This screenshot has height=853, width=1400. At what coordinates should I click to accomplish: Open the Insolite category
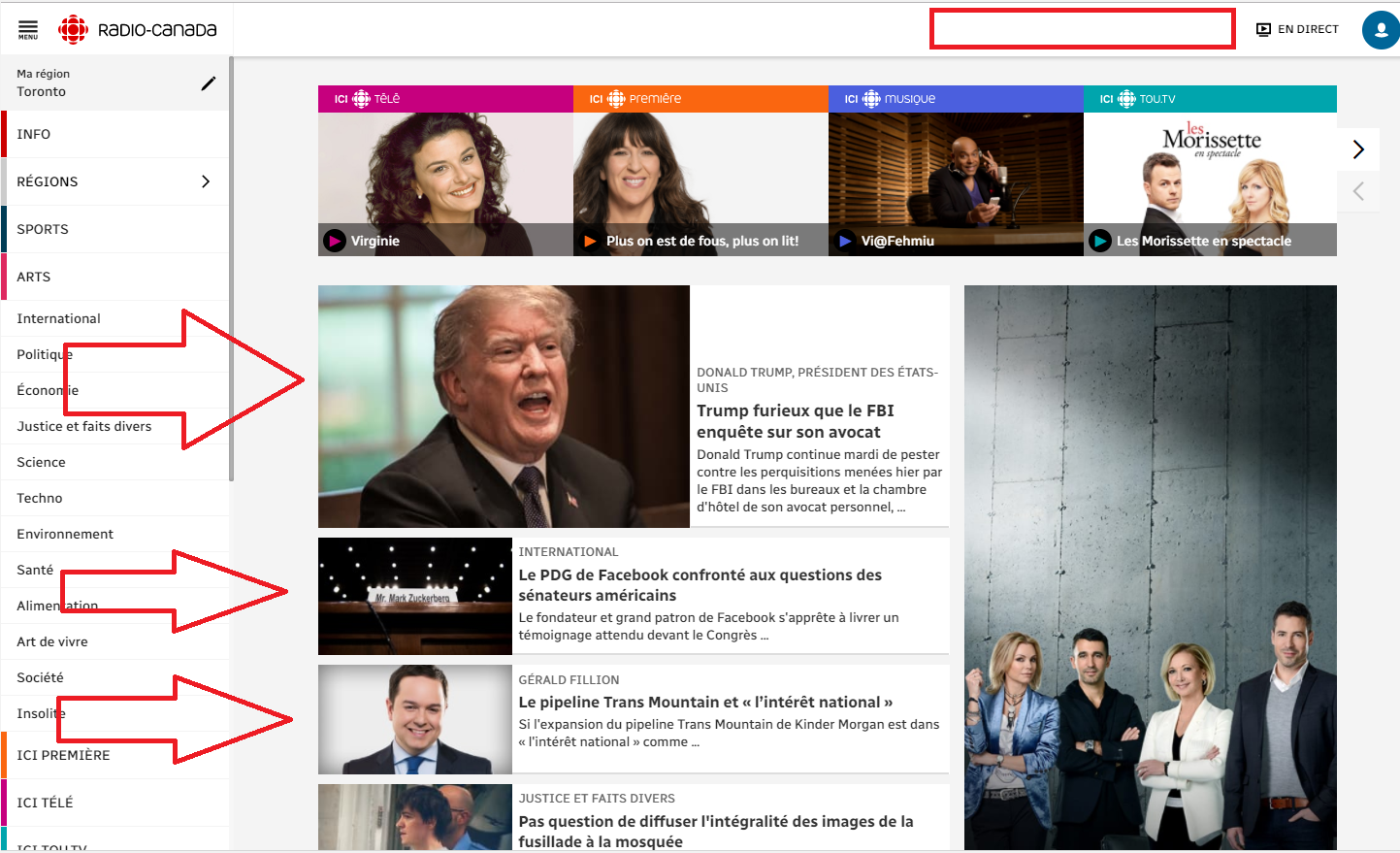41,713
